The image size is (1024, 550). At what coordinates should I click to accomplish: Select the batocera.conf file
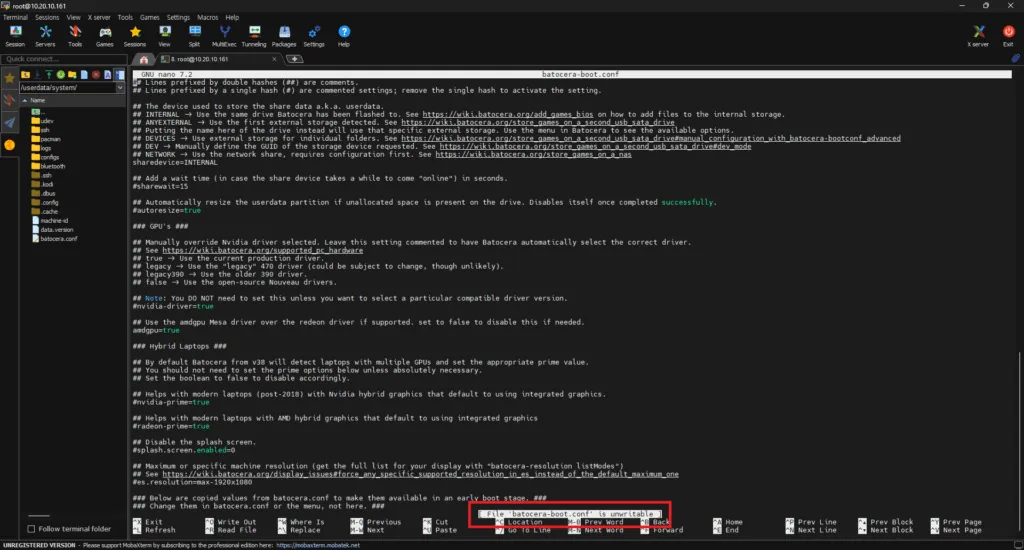pyautogui.click(x=55, y=239)
